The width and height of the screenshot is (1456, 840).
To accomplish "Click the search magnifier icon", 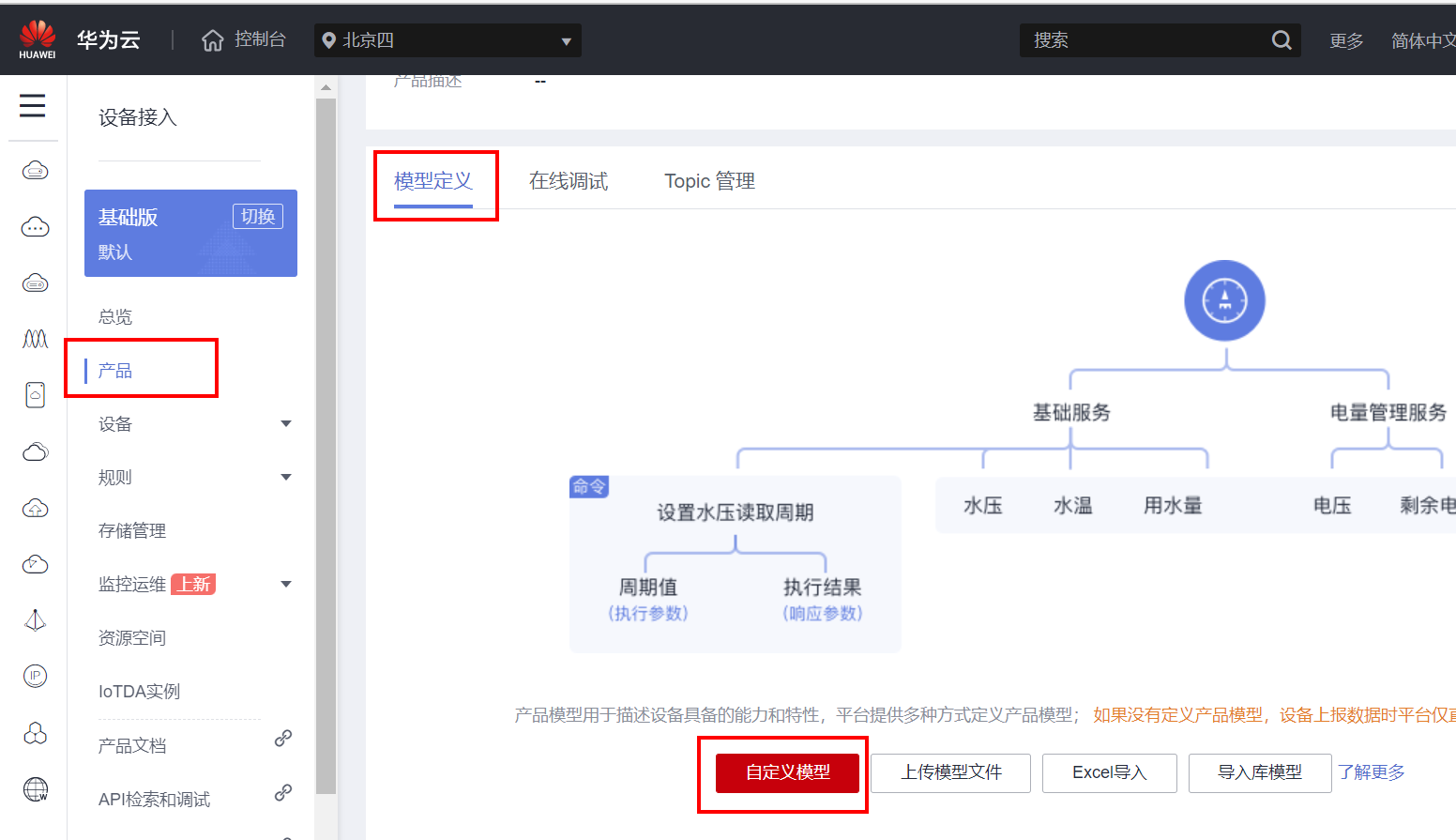I will point(1281,40).
